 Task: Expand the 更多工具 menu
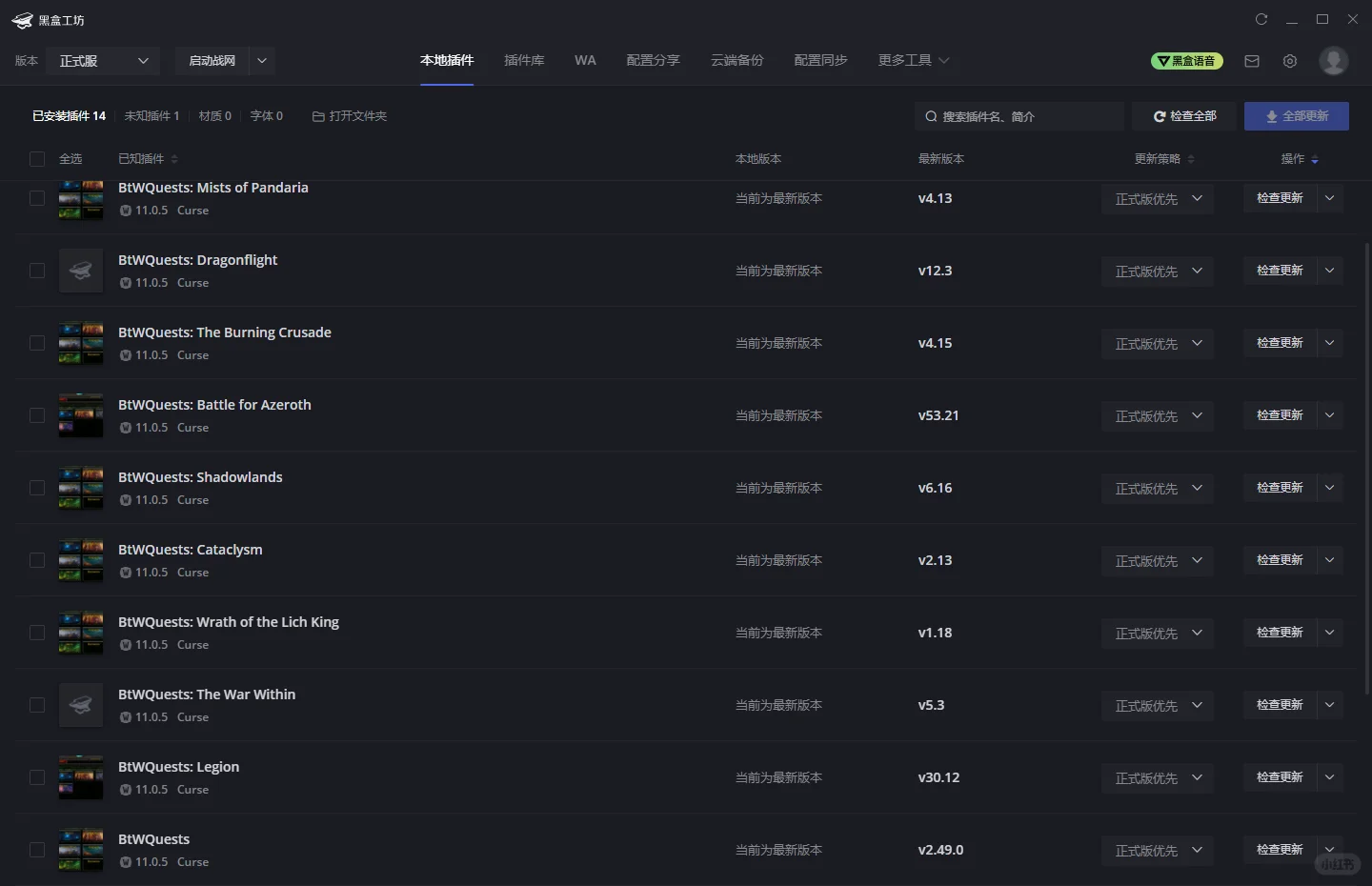coord(914,60)
